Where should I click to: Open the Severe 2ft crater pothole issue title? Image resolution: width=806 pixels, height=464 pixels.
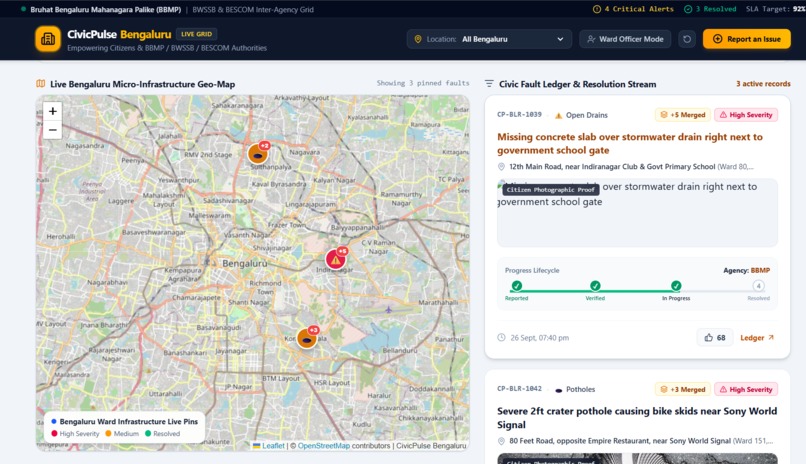(x=637, y=418)
